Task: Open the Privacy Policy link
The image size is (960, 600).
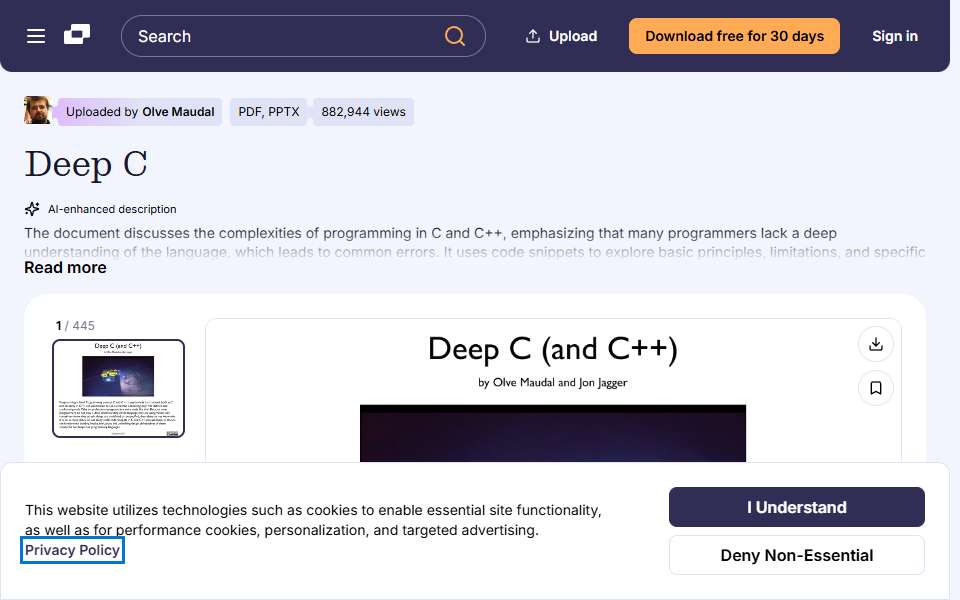Action: pyautogui.click(x=72, y=550)
